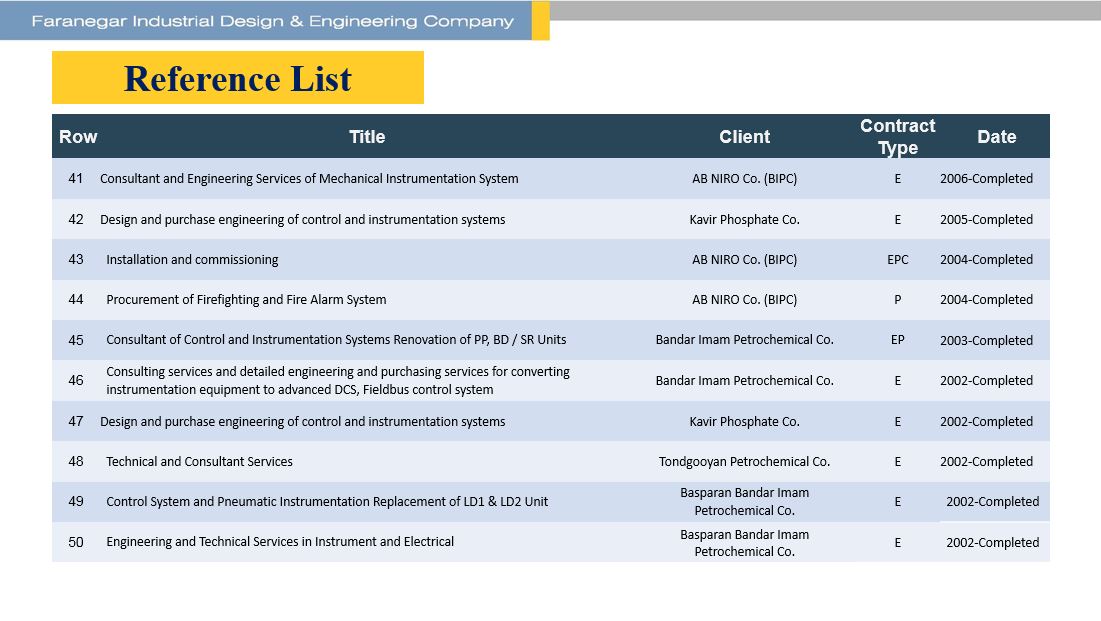Viewport: 1101px width, 621px height.
Task: Click row number 43
Action: (76, 259)
